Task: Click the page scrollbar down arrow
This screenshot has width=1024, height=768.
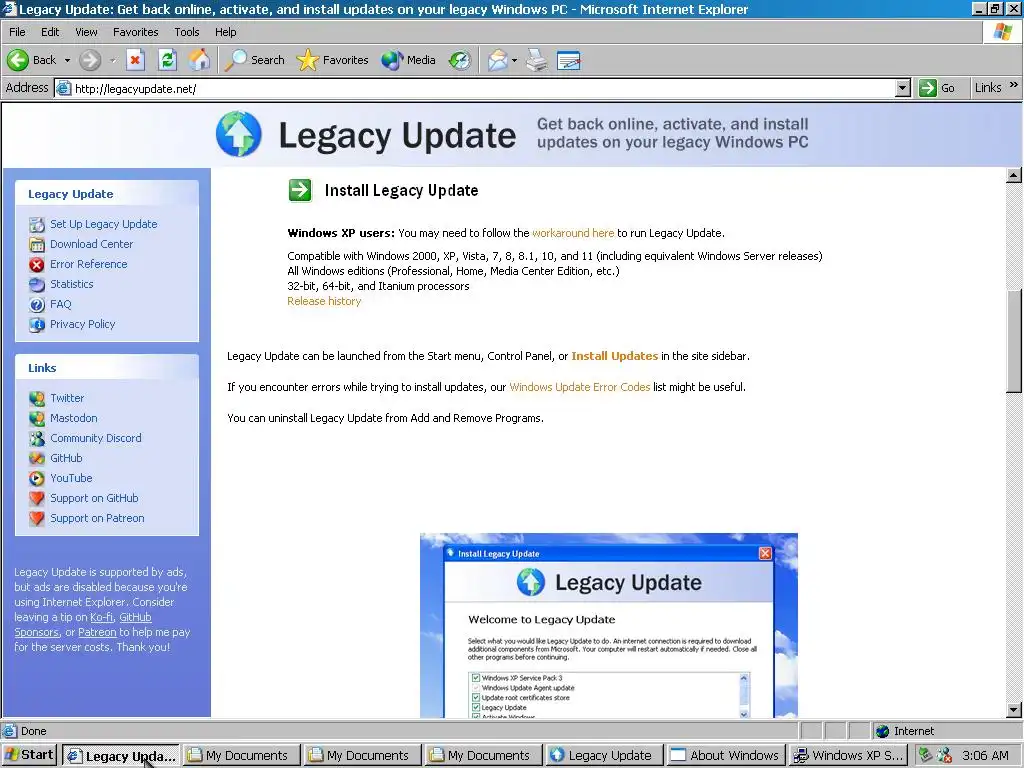Action: pyautogui.click(x=1014, y=710)
